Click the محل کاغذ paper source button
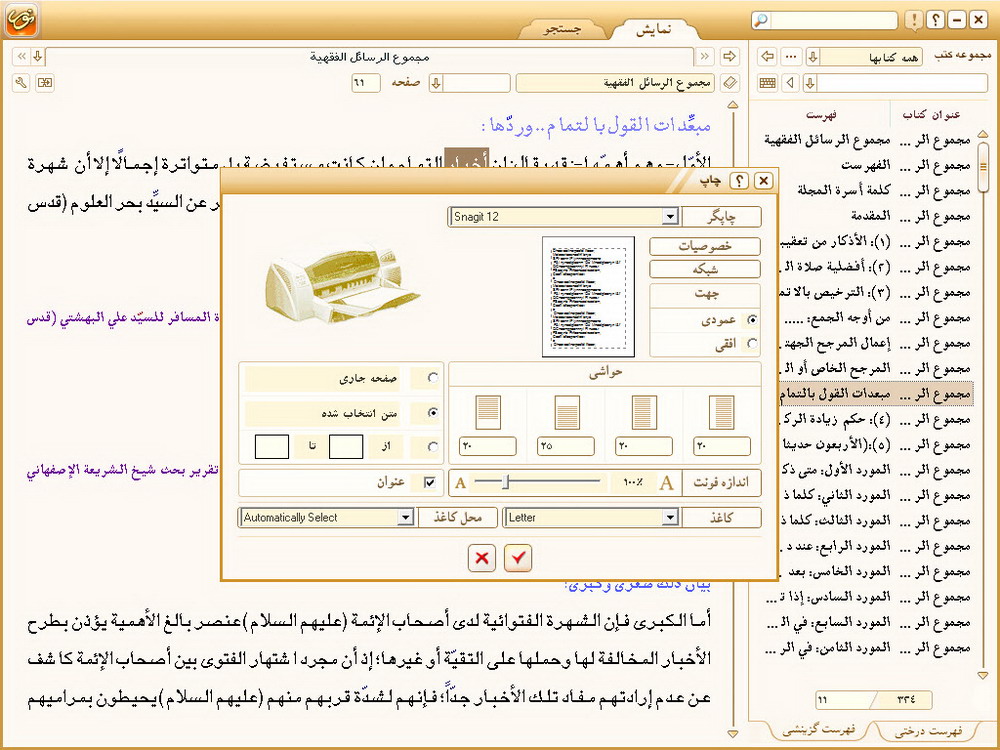Screen dimensions: 1000x750 coord(457,517)
